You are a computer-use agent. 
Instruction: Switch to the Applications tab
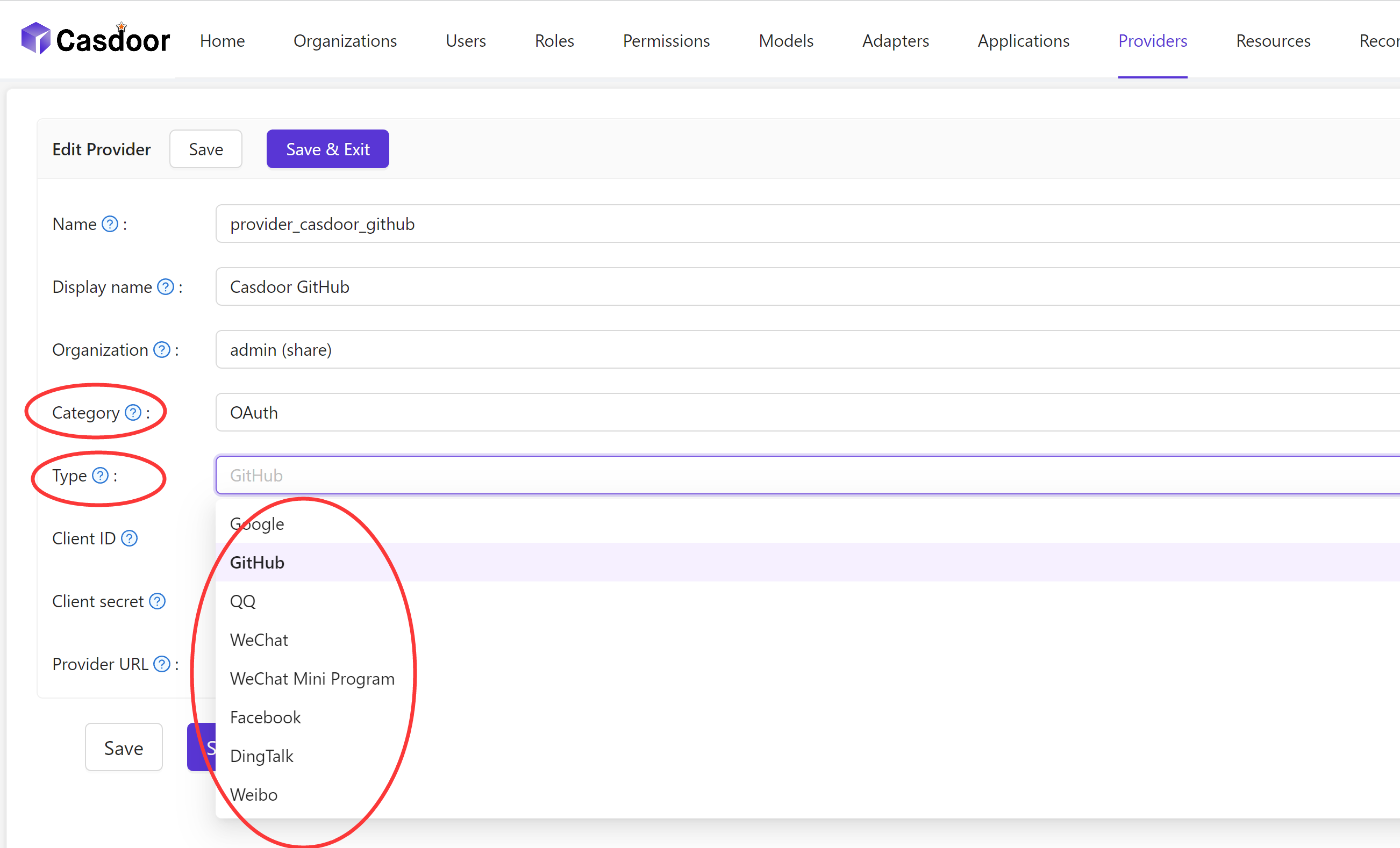1023,40
